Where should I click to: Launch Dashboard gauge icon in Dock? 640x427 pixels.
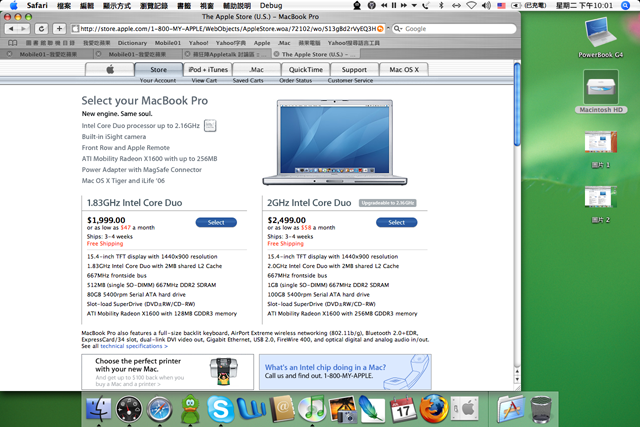coord(129,409)
